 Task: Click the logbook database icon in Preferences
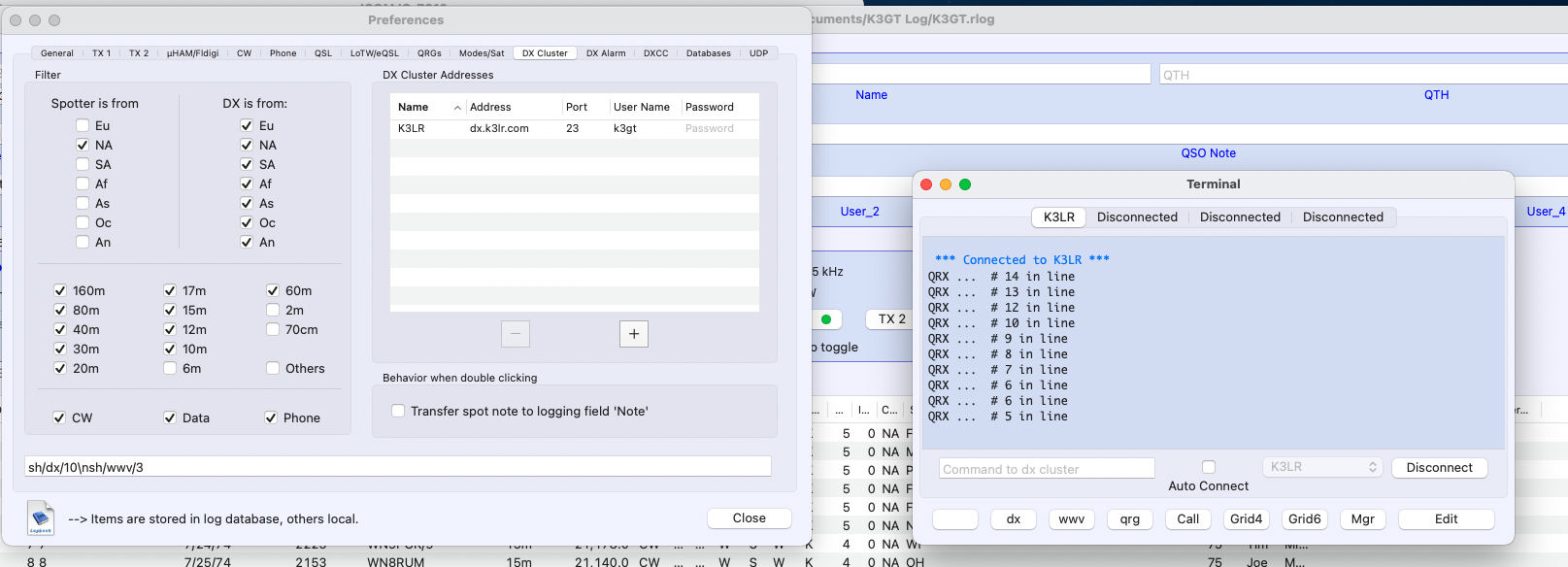click(41, 517)
